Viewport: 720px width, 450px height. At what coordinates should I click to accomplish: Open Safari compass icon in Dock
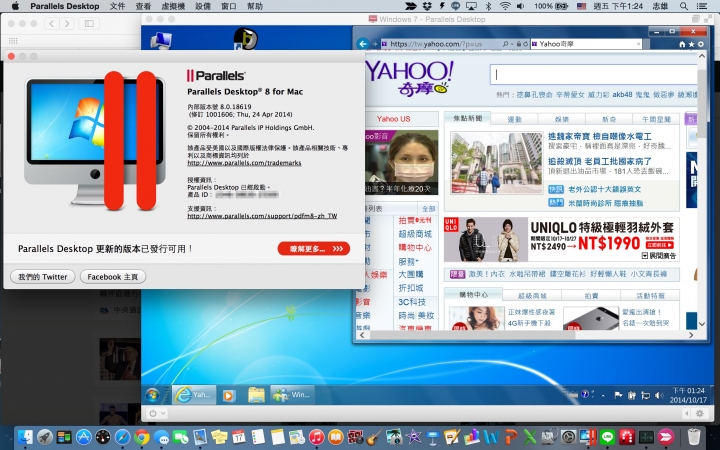pos(123,437)
